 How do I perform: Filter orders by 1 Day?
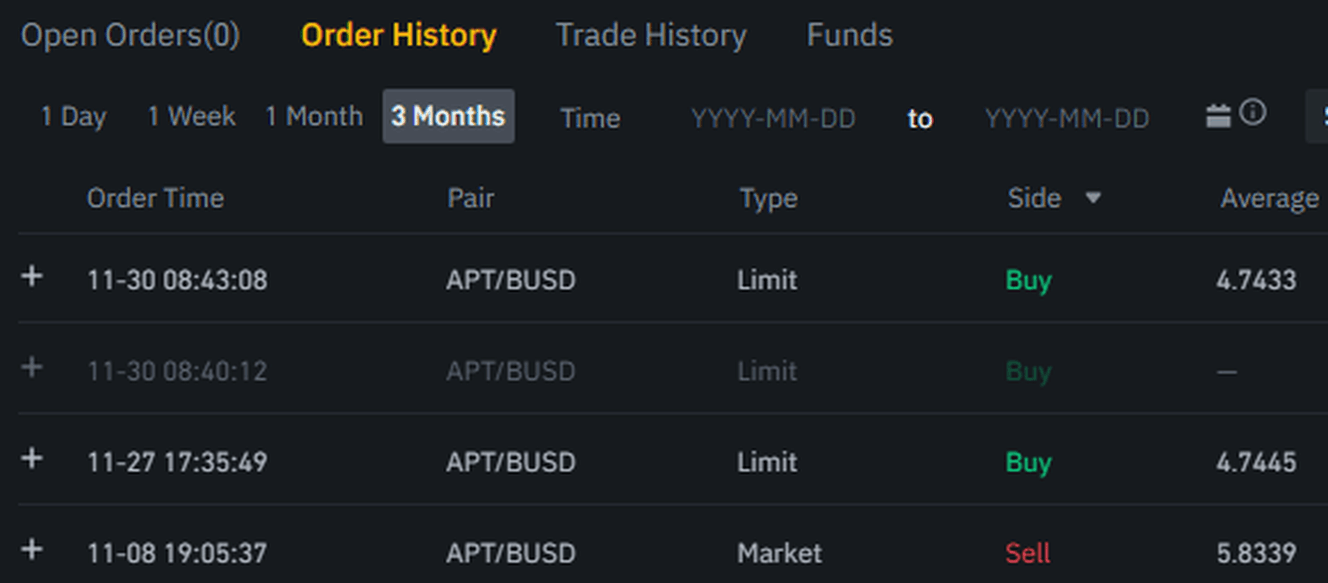click(73, 117)
